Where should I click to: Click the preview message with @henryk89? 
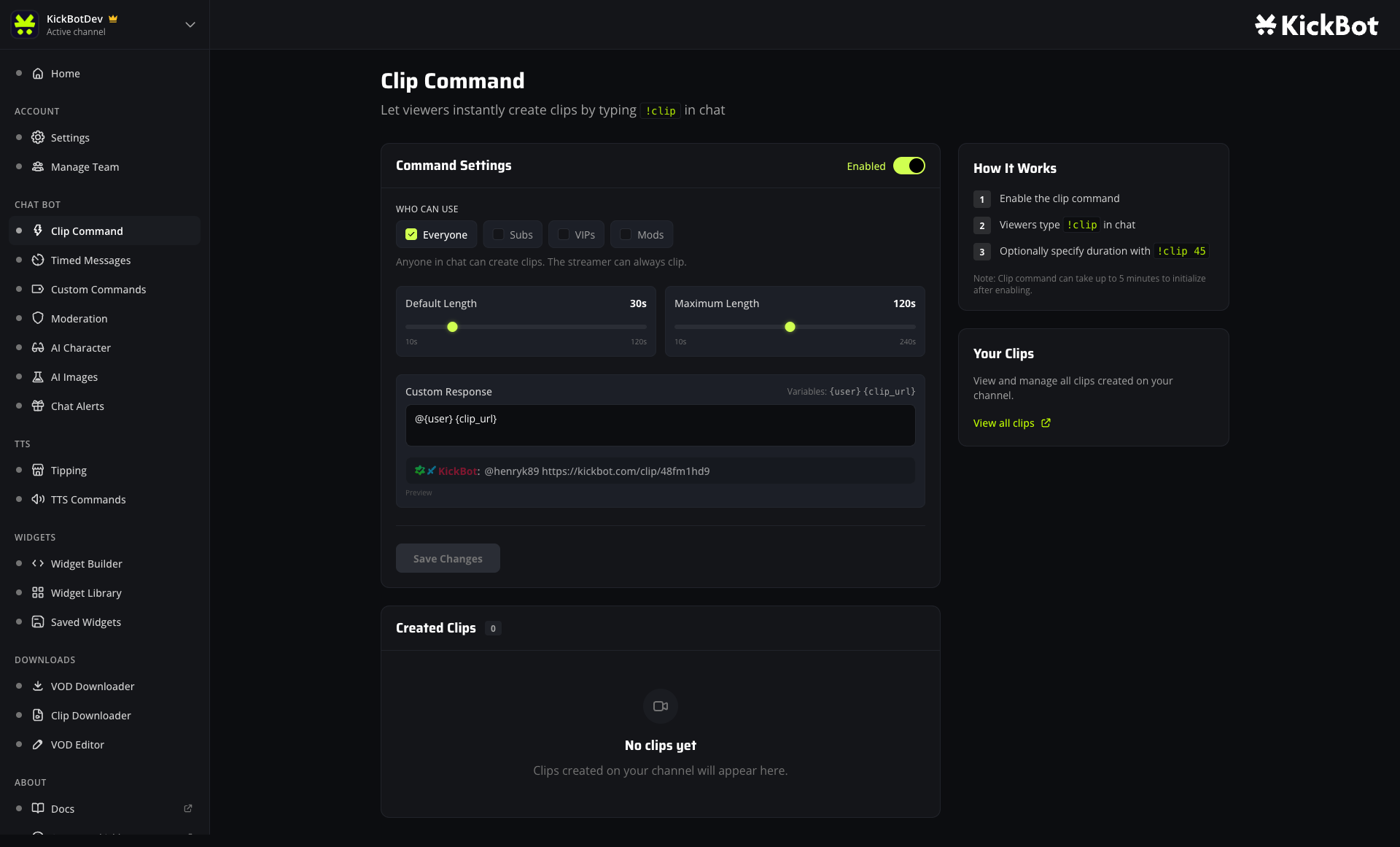661,471
